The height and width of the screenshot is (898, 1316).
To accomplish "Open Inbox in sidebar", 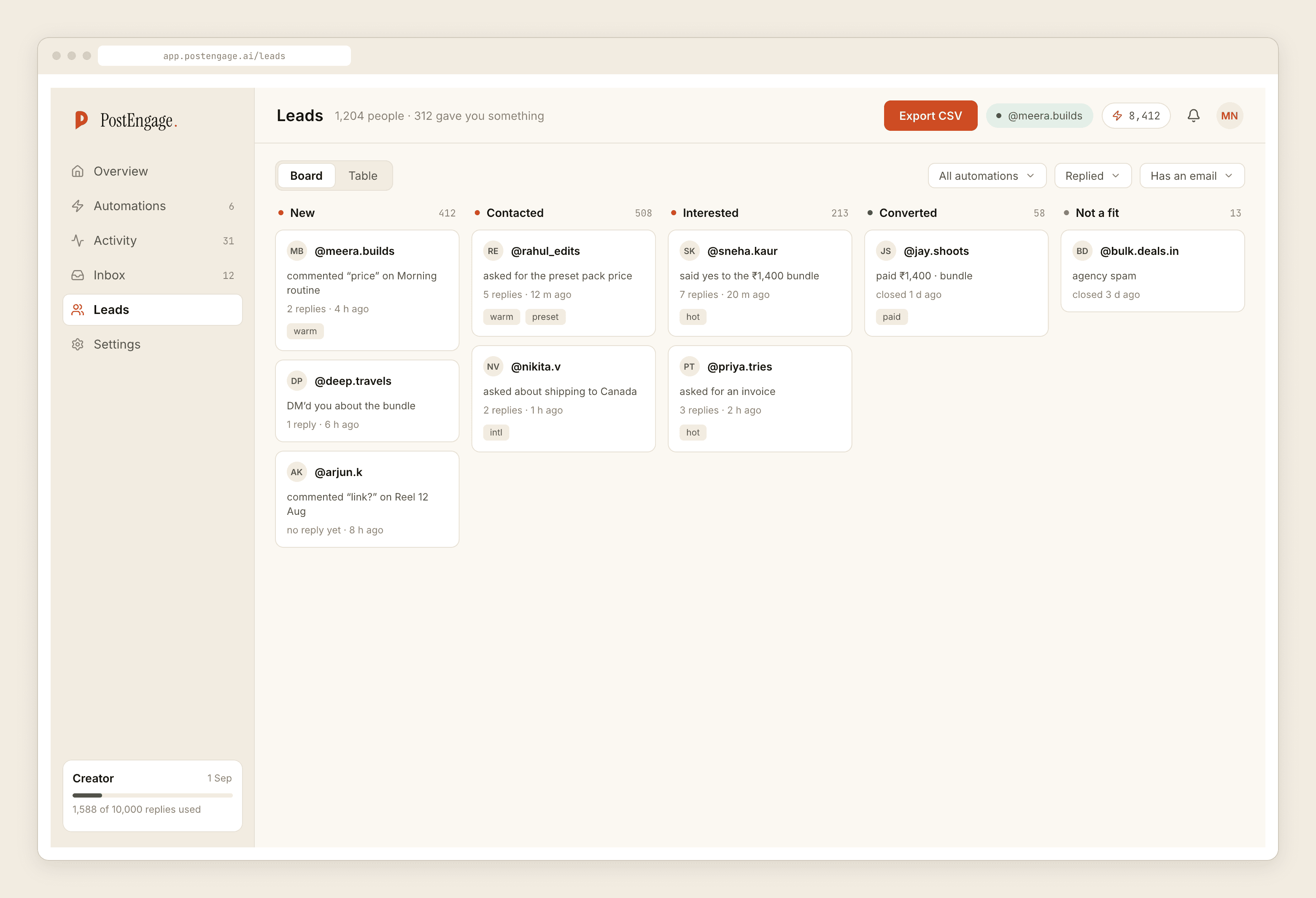I will click(152, 275).
